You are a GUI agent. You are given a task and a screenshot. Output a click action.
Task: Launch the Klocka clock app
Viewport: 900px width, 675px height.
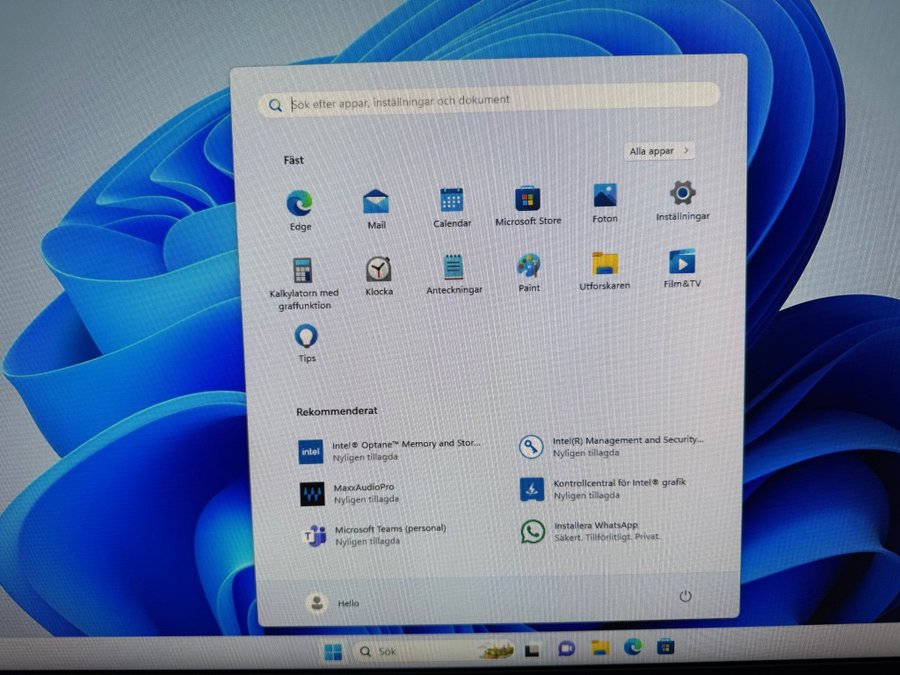378,269
